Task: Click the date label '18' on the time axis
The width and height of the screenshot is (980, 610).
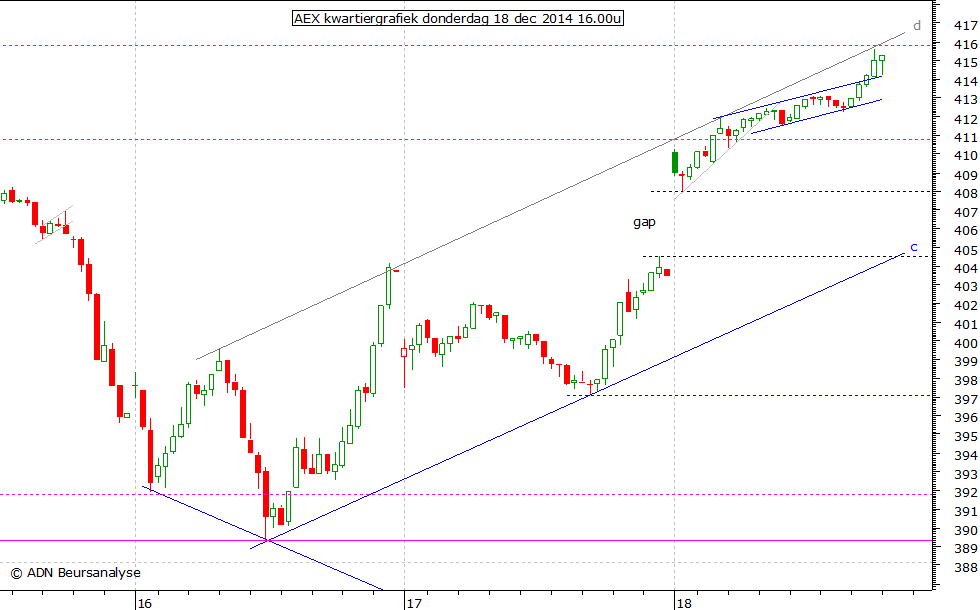Action: coord(684,603)
